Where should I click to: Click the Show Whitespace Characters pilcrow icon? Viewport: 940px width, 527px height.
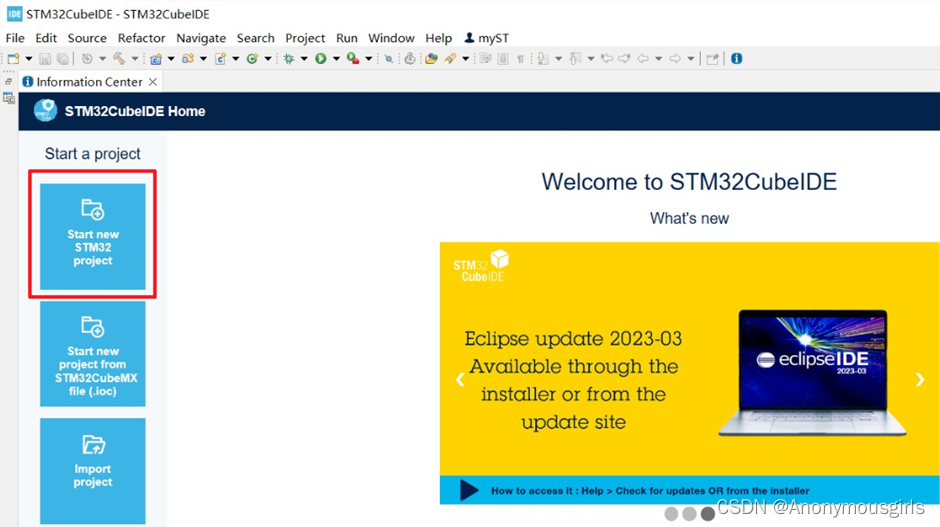click(520, 59)
